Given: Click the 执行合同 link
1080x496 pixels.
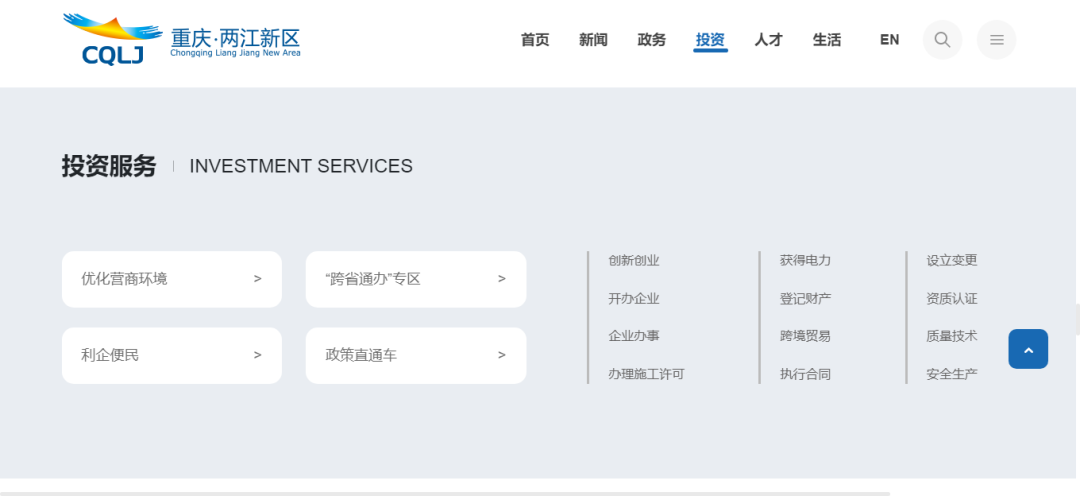Looking at the screenshot, I should tap(805, 374).
